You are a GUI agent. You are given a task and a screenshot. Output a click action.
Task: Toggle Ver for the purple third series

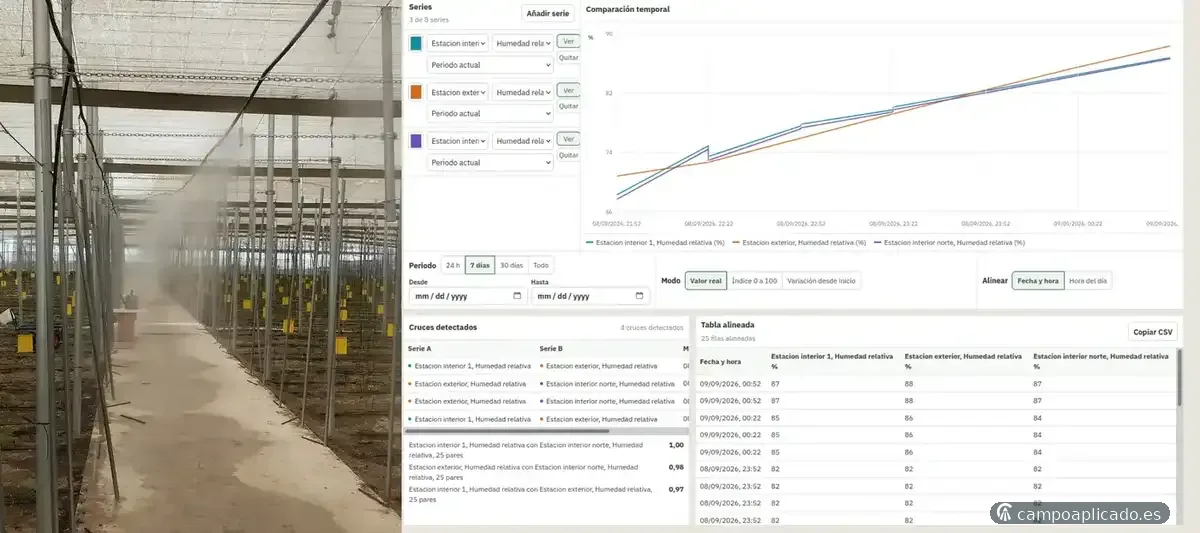click(x=568, y=139)
